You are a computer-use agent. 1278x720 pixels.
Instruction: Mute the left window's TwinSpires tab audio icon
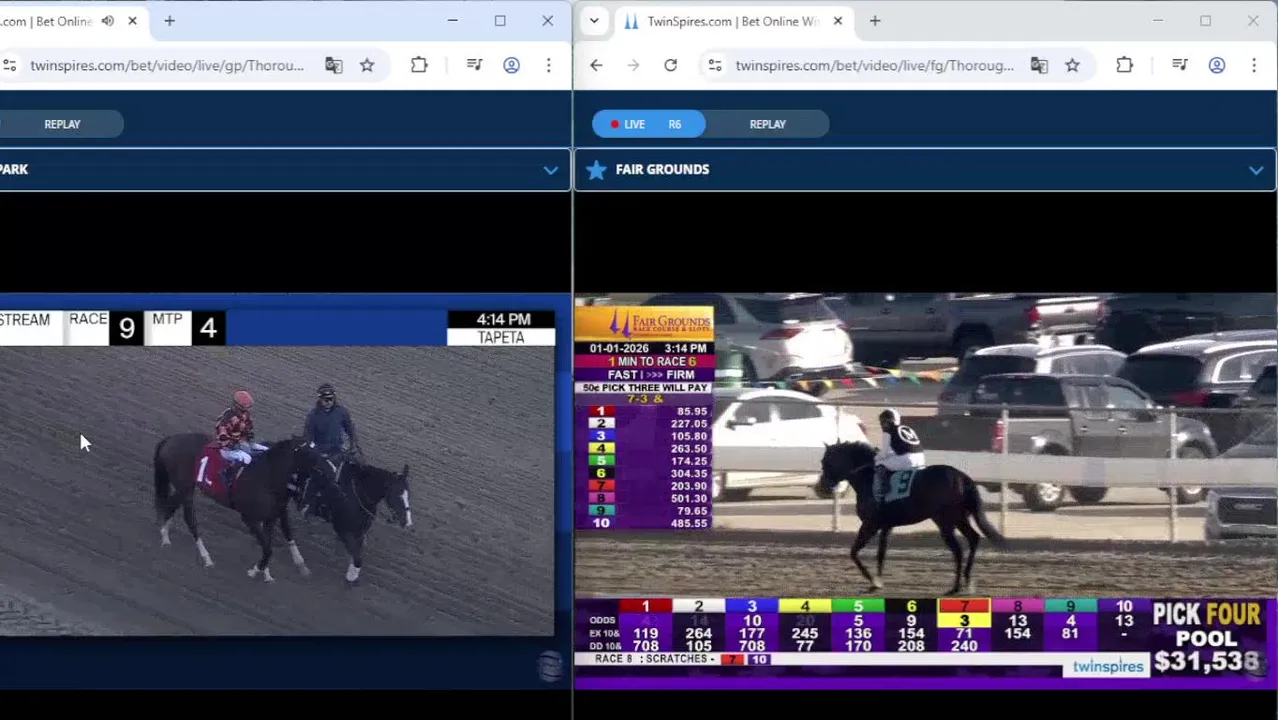pos(108,21)
